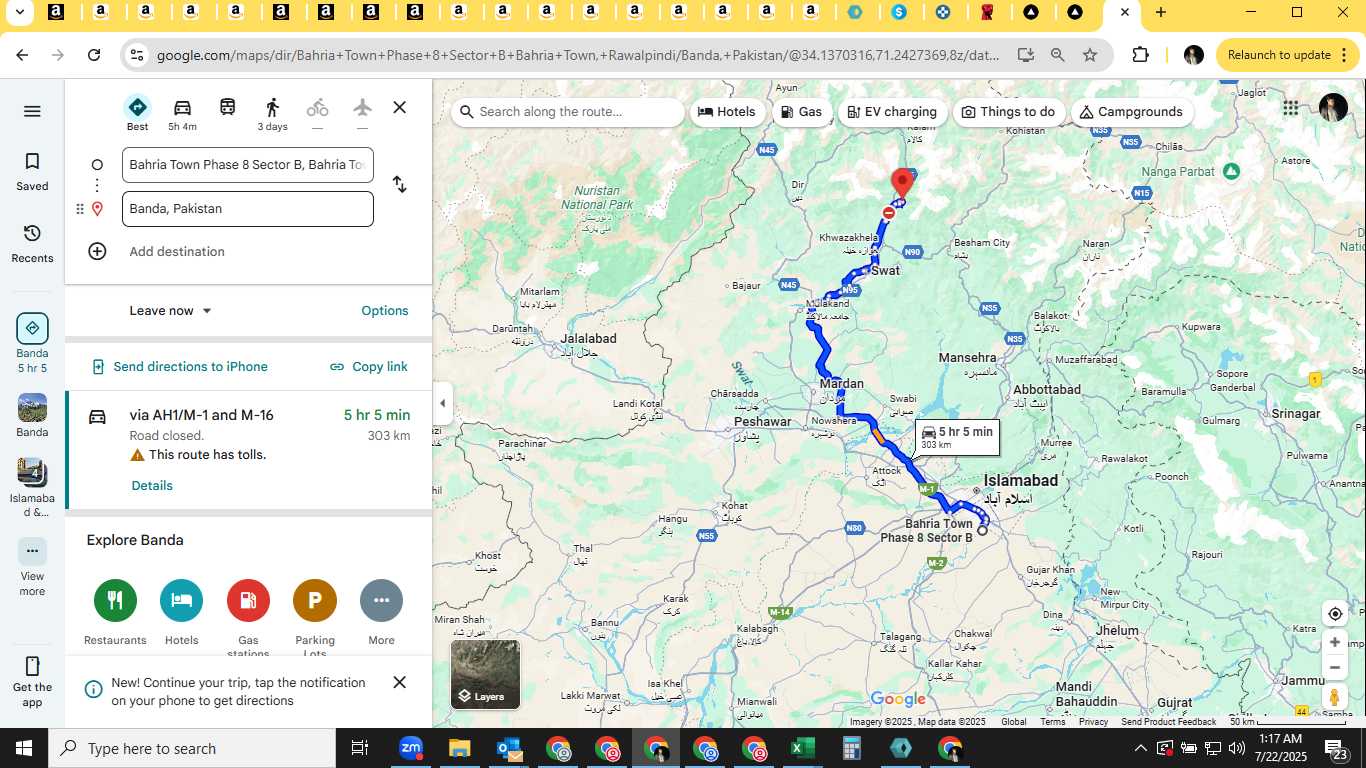Screen dimensions: 1366x768
Task: Open Terms link on map footer
Action: click(x=1052, y=721)
